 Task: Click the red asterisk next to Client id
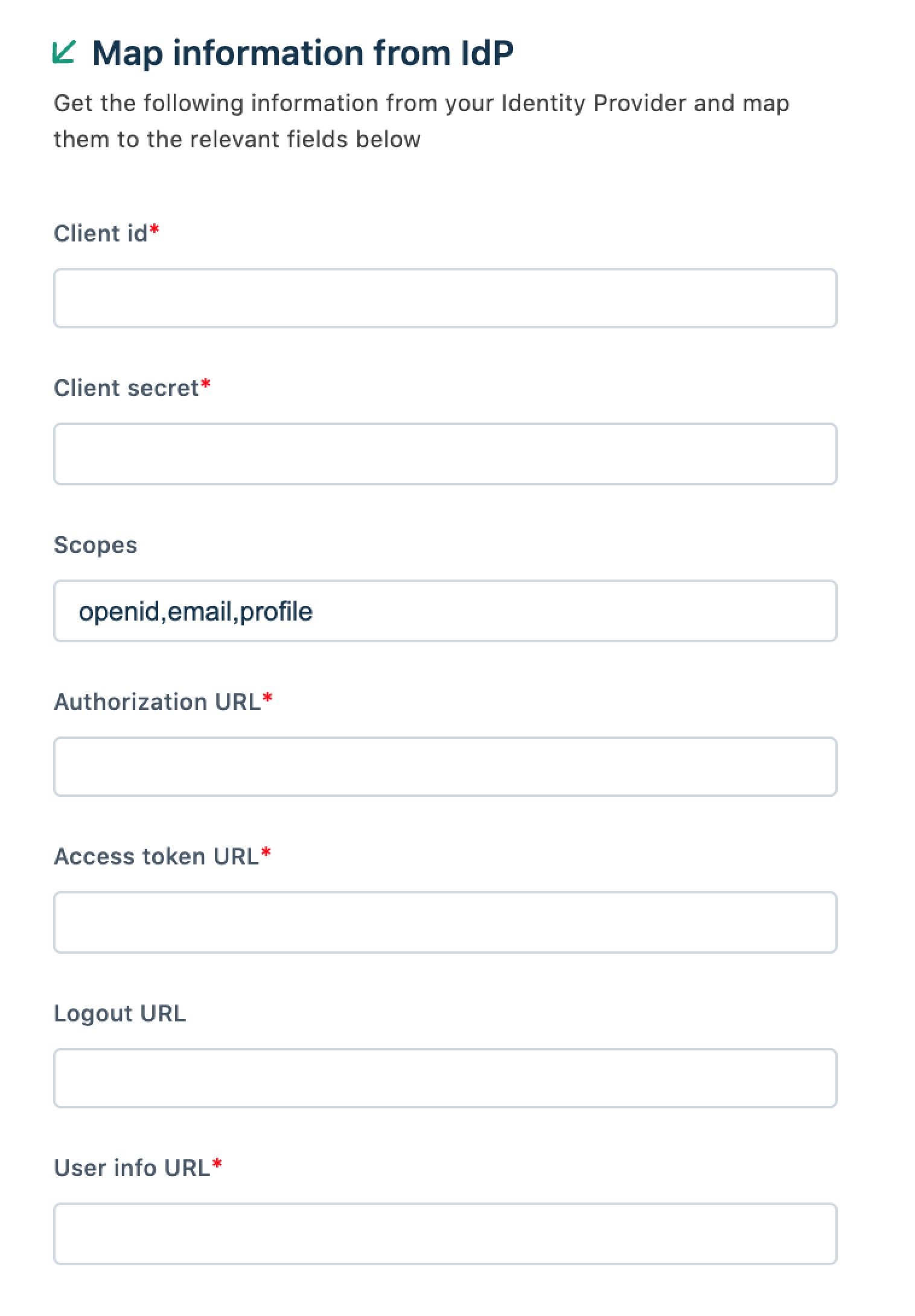tap(155, 229)
